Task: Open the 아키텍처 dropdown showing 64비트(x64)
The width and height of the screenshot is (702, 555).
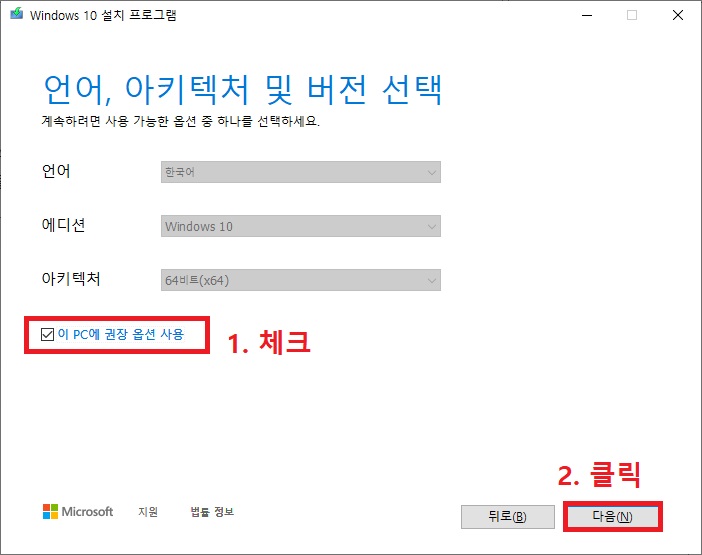Action: coord(301,280)
